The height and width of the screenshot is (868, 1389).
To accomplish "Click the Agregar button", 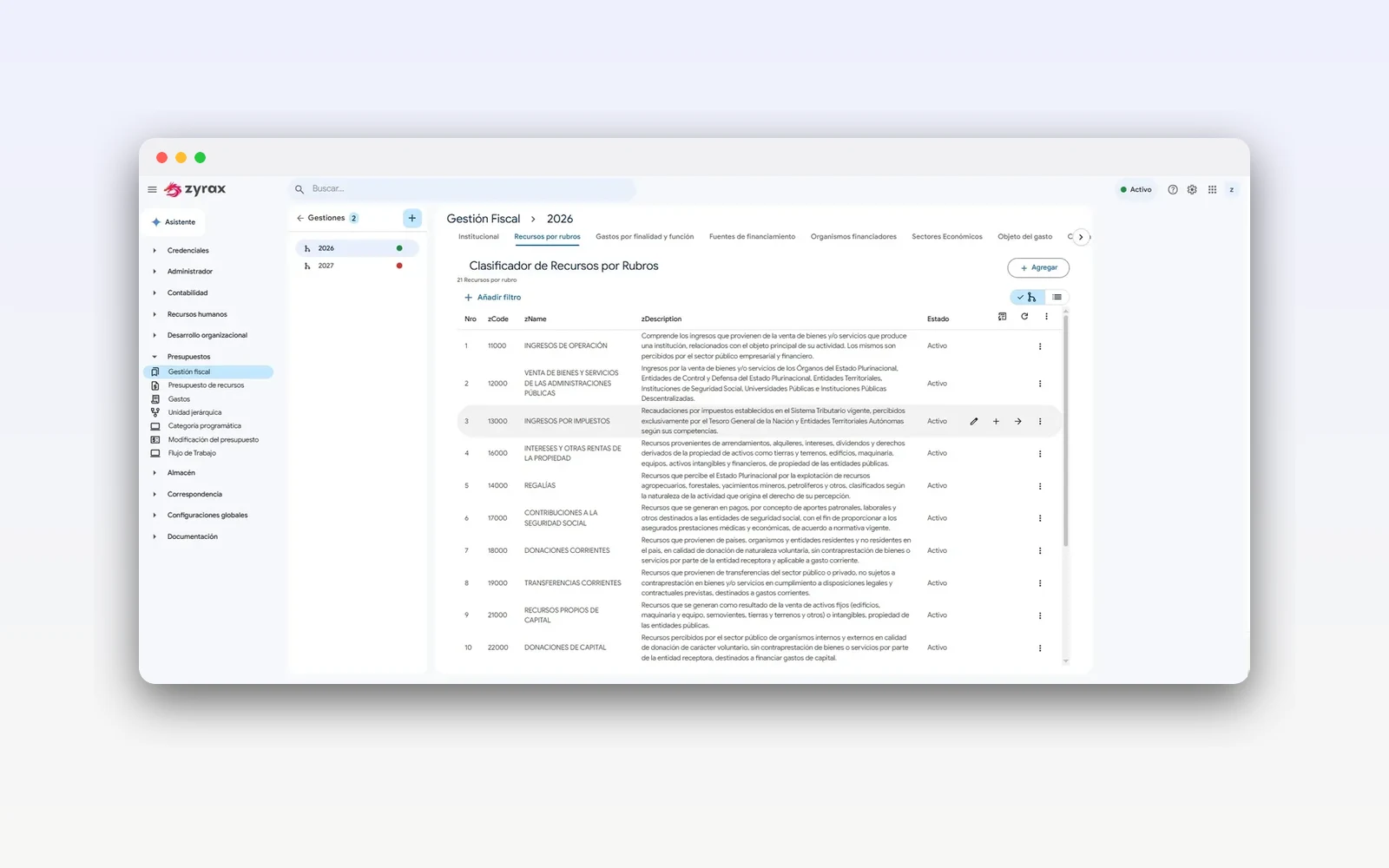I will [x=1038, y=268].
